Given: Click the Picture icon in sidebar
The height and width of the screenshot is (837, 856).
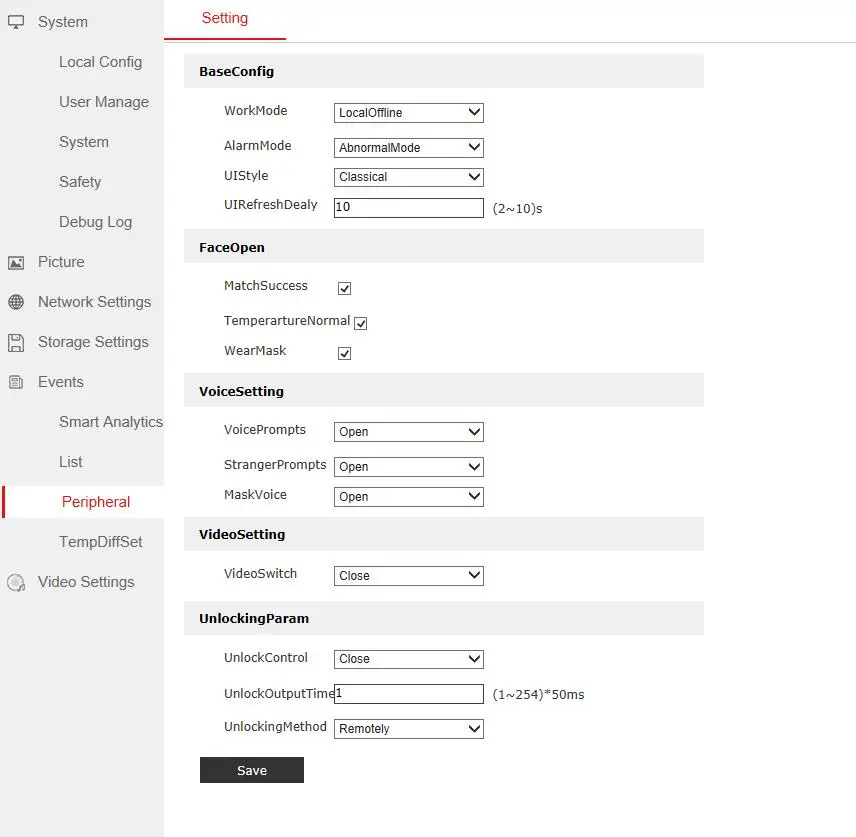Looking at the screenshot, I should [x=16, y=262].
